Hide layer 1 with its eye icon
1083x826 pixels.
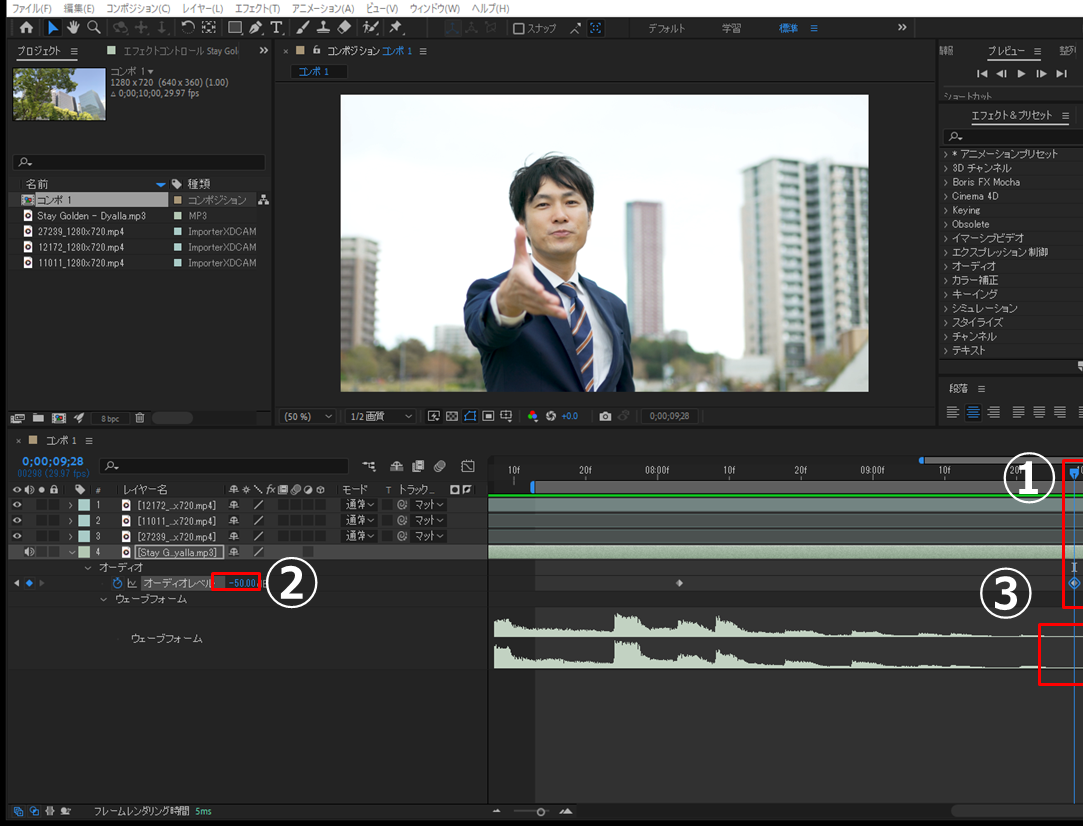(x=16, y=505)
